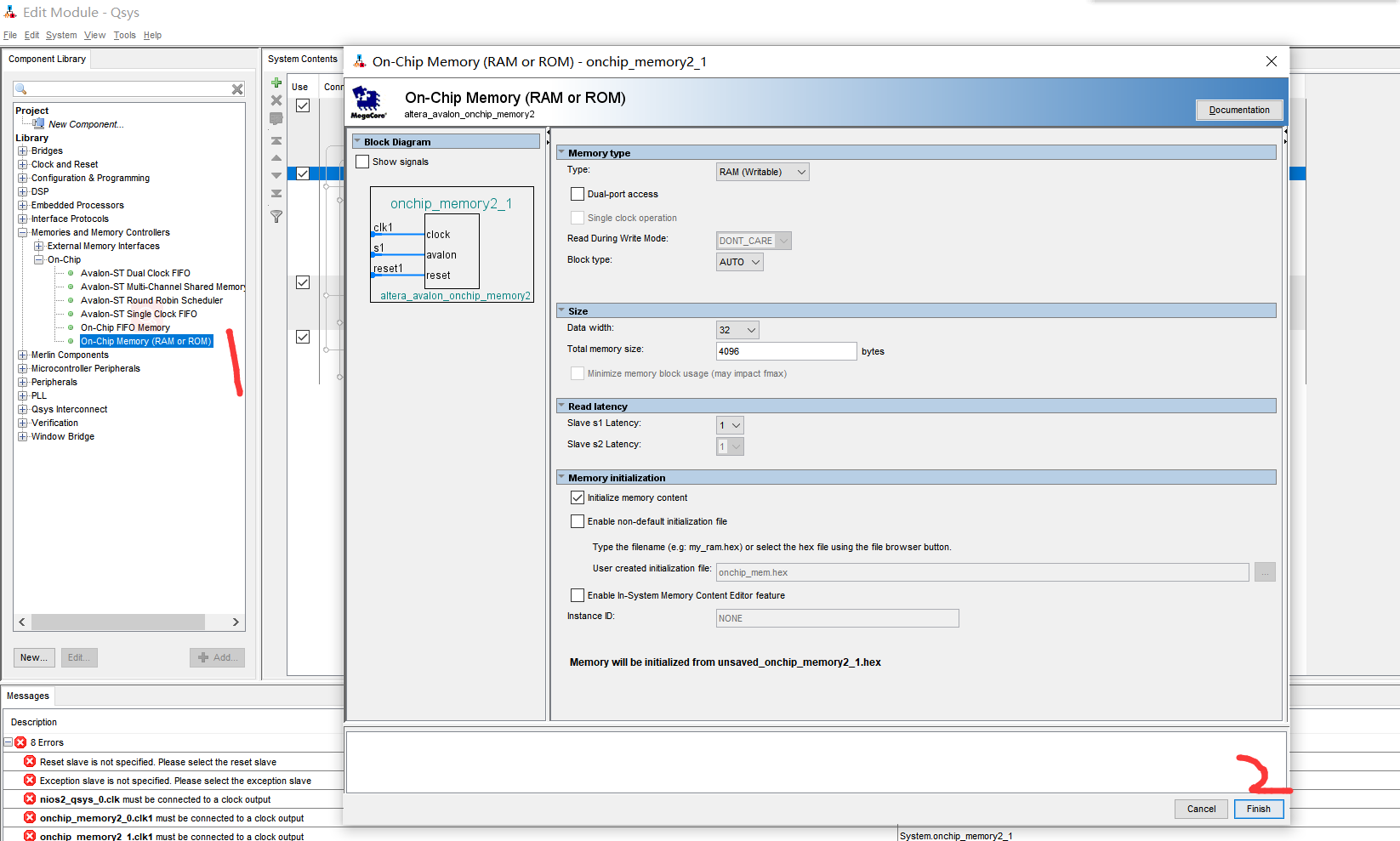Click the dialog's title bar component icon
The height and width of the screenshot is (841, 1400).
[x=360, y=61]
